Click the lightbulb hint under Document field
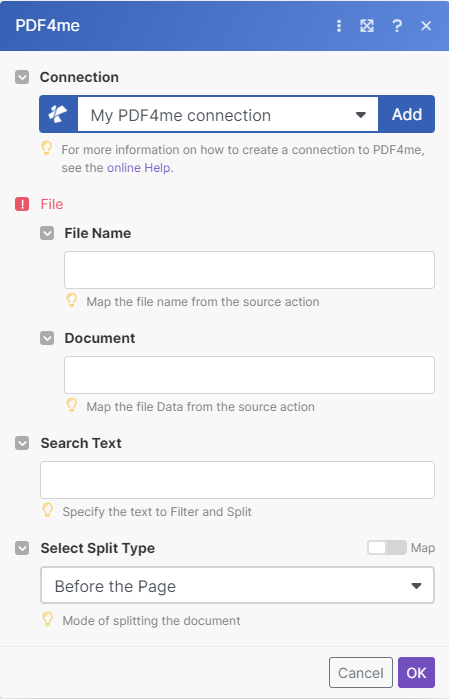The image size is (449, 699). [x=71, y=406]
